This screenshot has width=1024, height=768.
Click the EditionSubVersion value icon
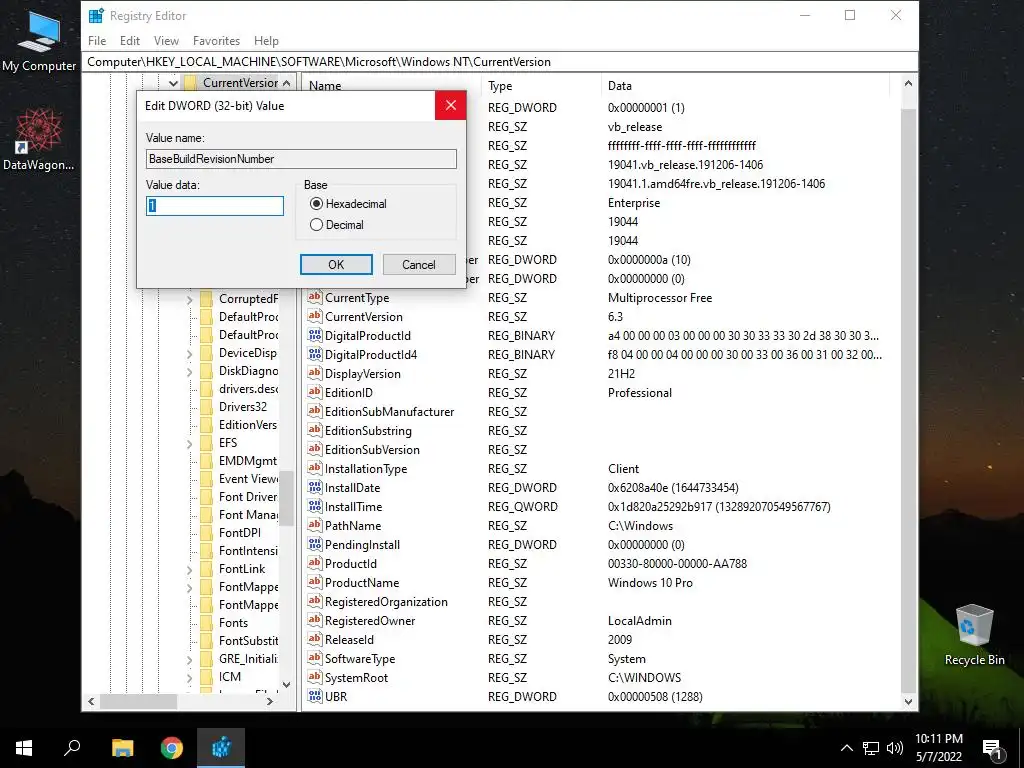[315, 449]
